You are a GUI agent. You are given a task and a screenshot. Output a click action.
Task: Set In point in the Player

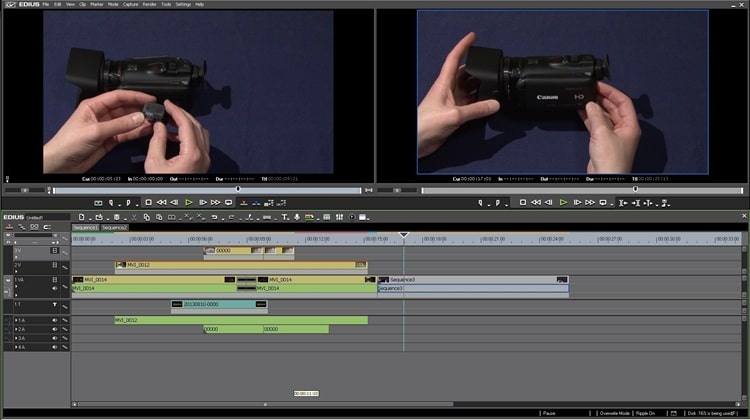pos(111,203)
